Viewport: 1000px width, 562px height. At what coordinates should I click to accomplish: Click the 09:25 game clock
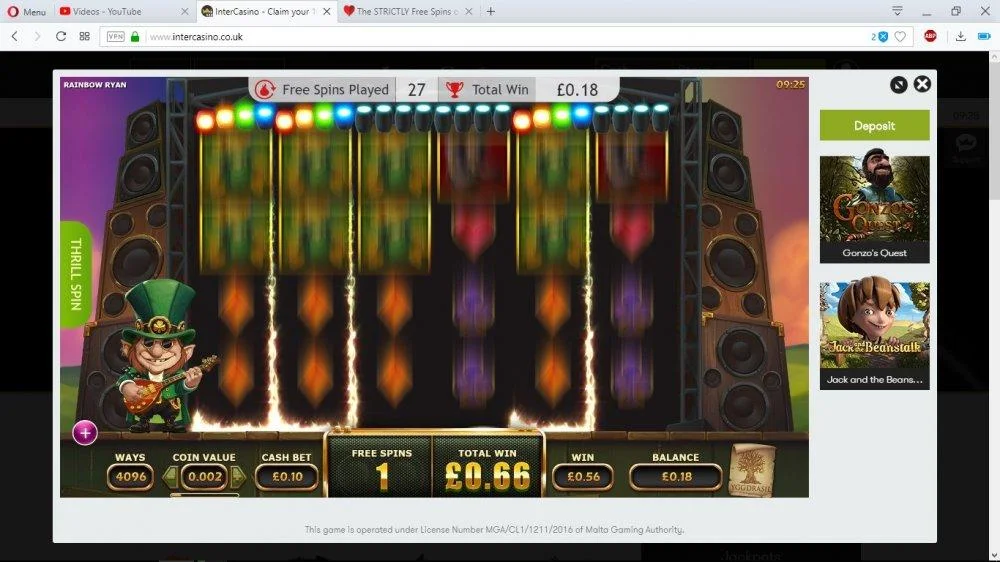(790, 84)
